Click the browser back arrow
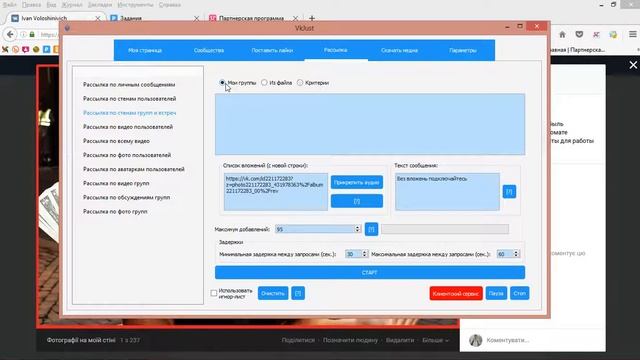The height and width of the screenshot is (360, 640). (10, 34)
